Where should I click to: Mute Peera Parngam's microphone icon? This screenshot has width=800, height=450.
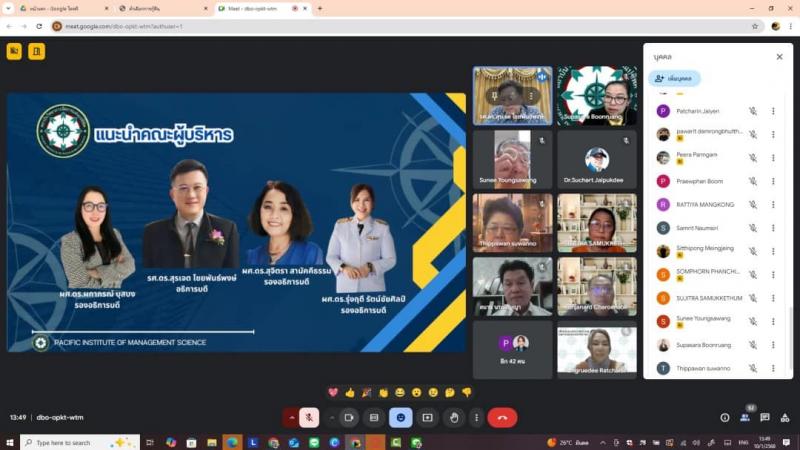[x=753, y=158]
